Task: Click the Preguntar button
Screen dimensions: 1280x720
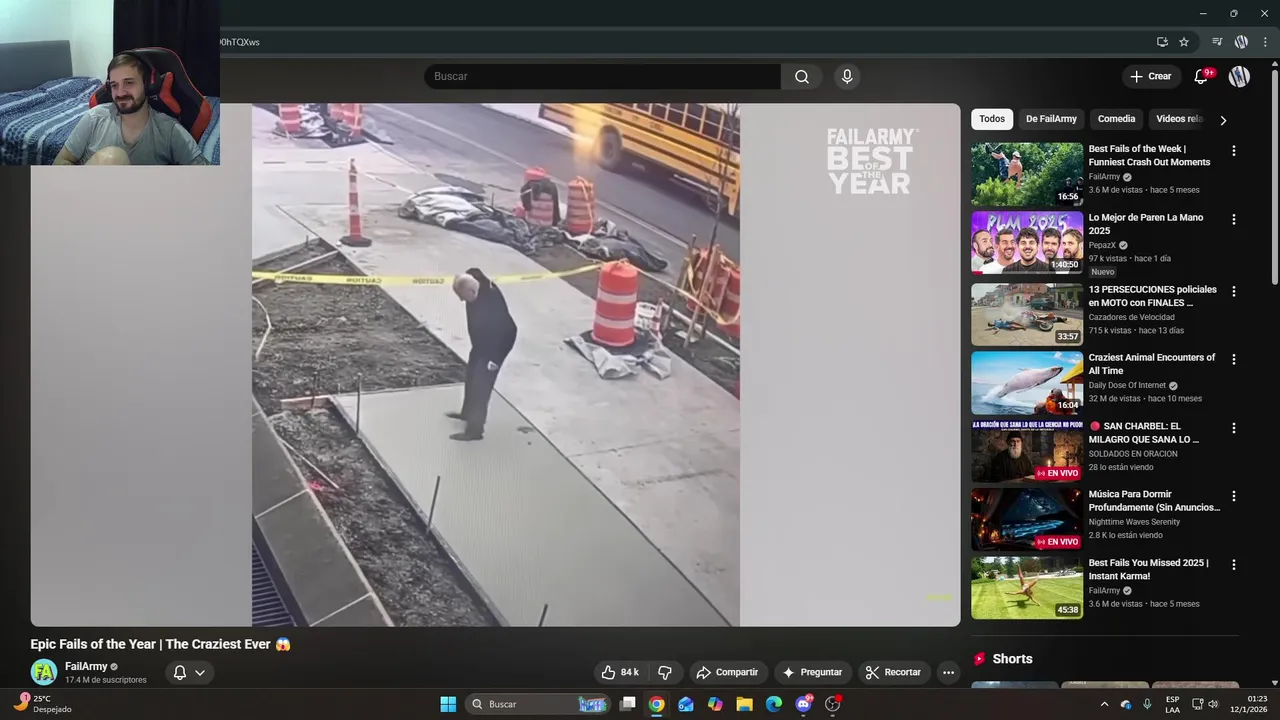Action: tap(812, 672)
